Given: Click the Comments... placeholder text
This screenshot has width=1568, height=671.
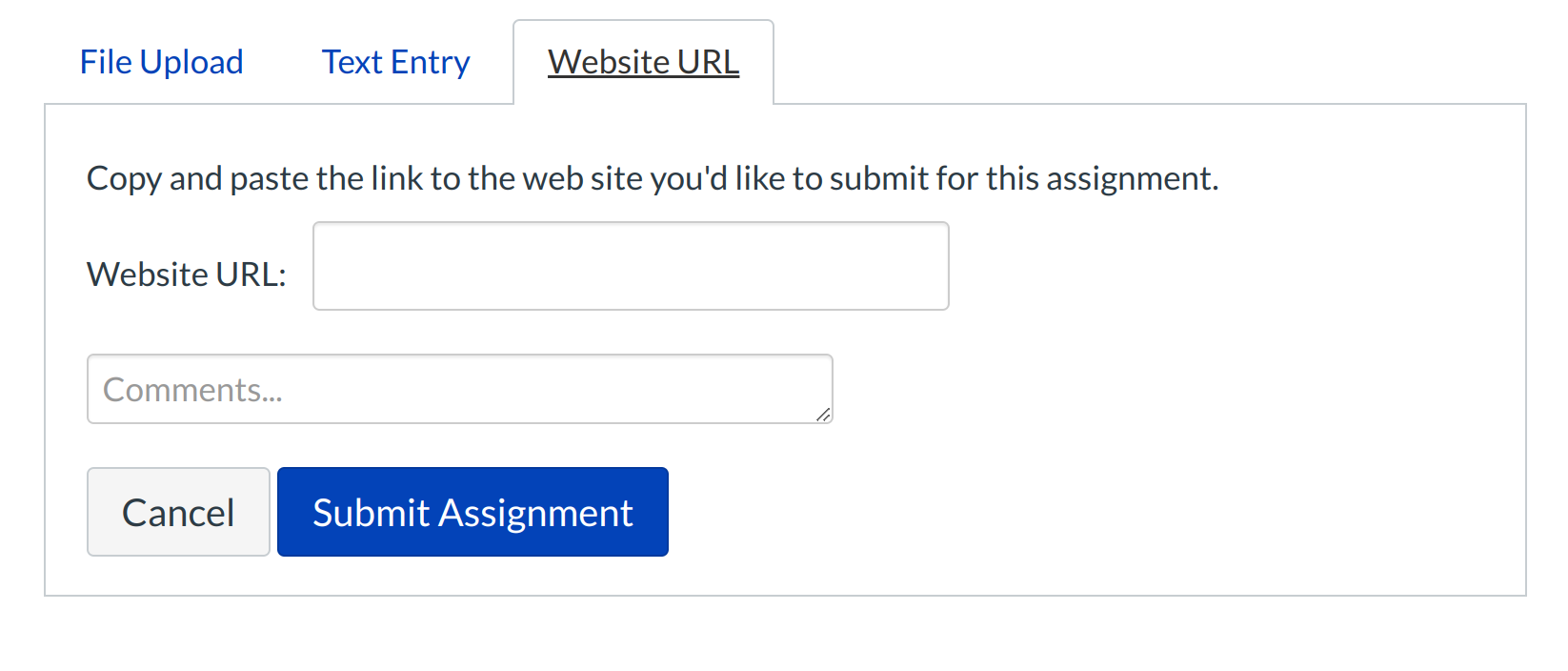Looking at the screenshot, I should click(192, 390).
